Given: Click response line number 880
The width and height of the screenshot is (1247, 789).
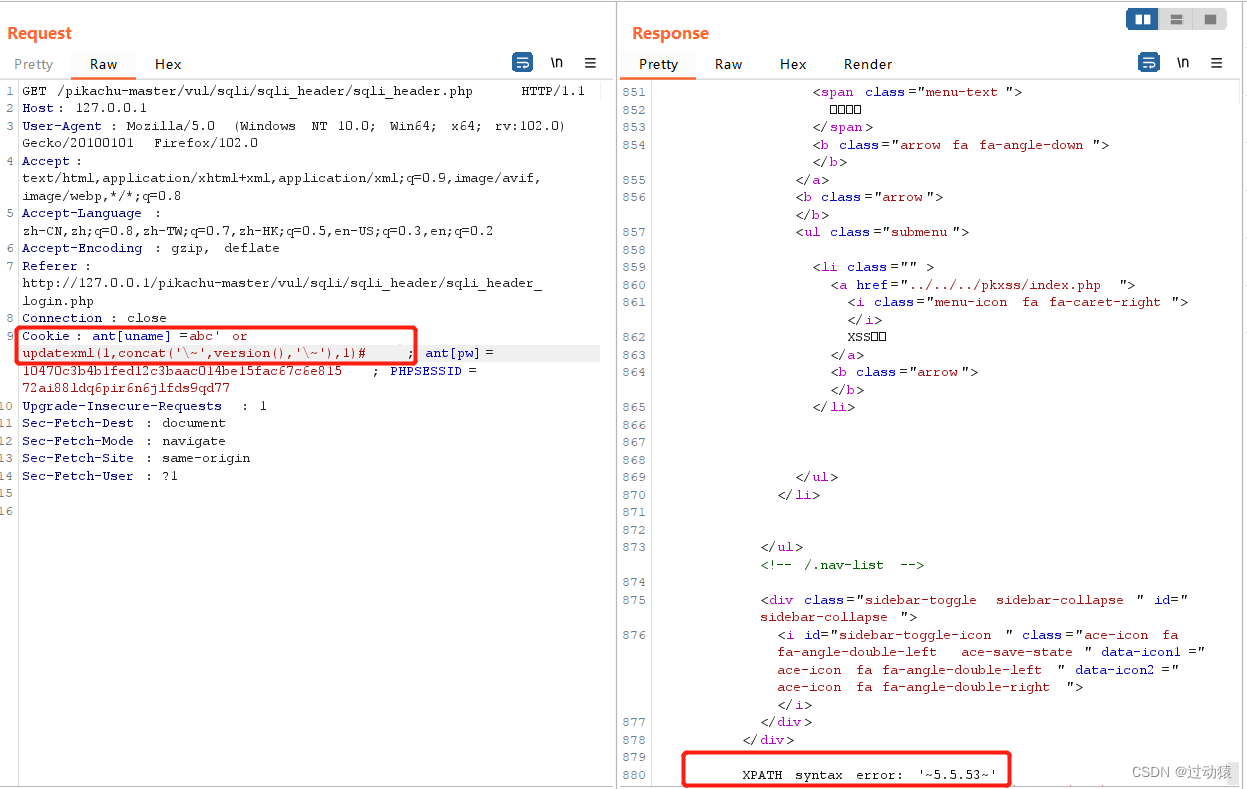Looking at the screenshot, I should pos(634,775).
